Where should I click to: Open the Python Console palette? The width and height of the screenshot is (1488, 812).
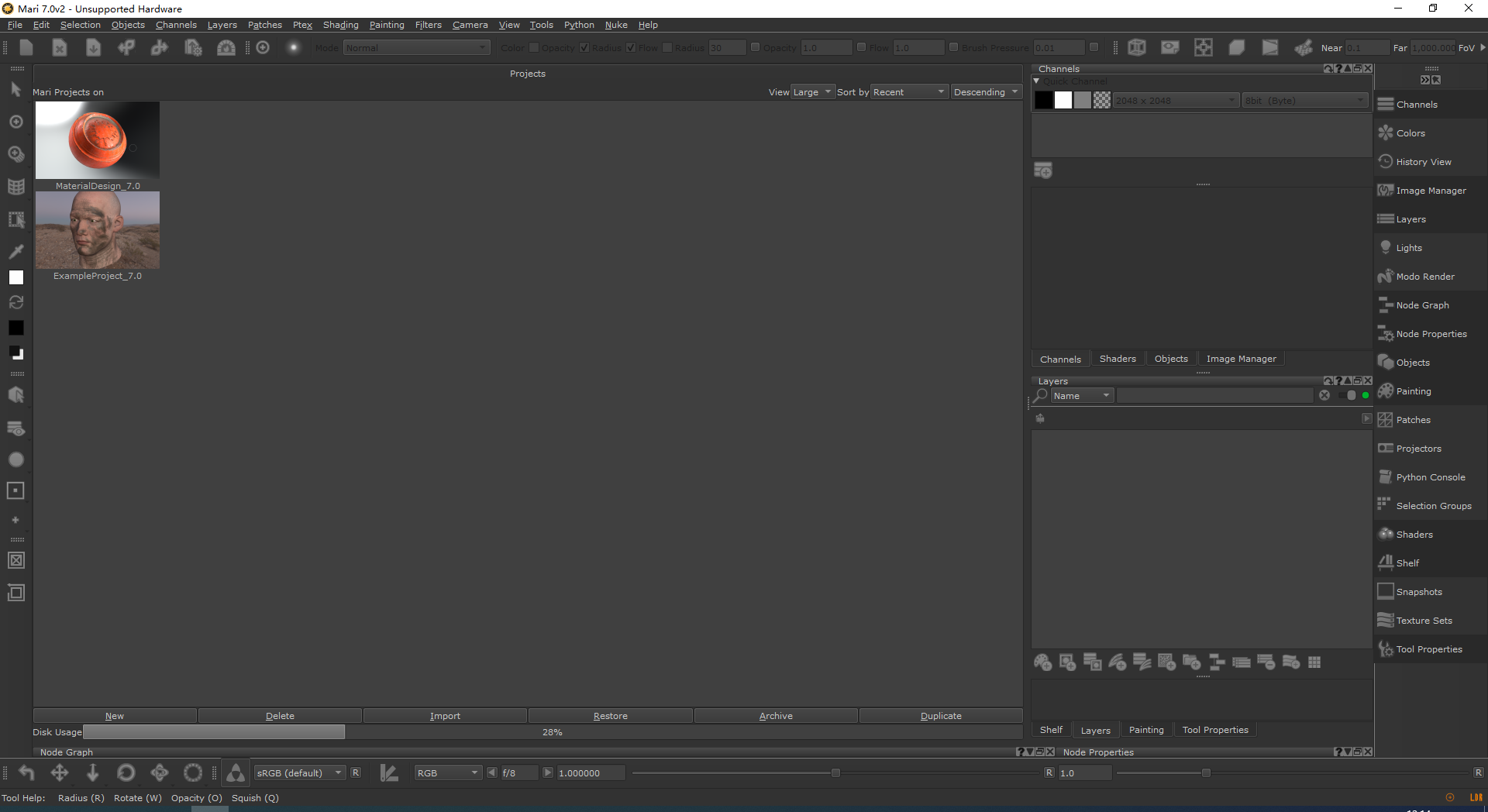coord(1428,477)
